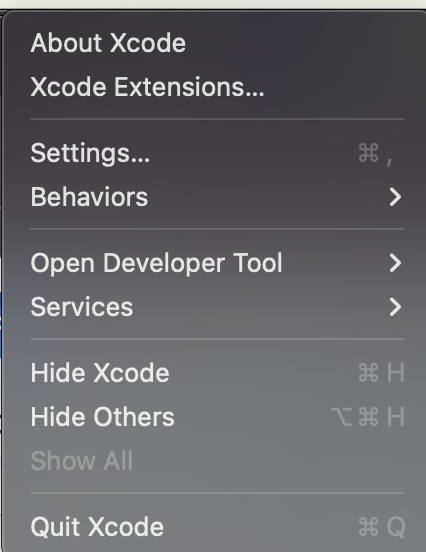Choose Xcode Extensions… from the menu
The height and width of the screenshot is (552, 426).
coord(217,87)
